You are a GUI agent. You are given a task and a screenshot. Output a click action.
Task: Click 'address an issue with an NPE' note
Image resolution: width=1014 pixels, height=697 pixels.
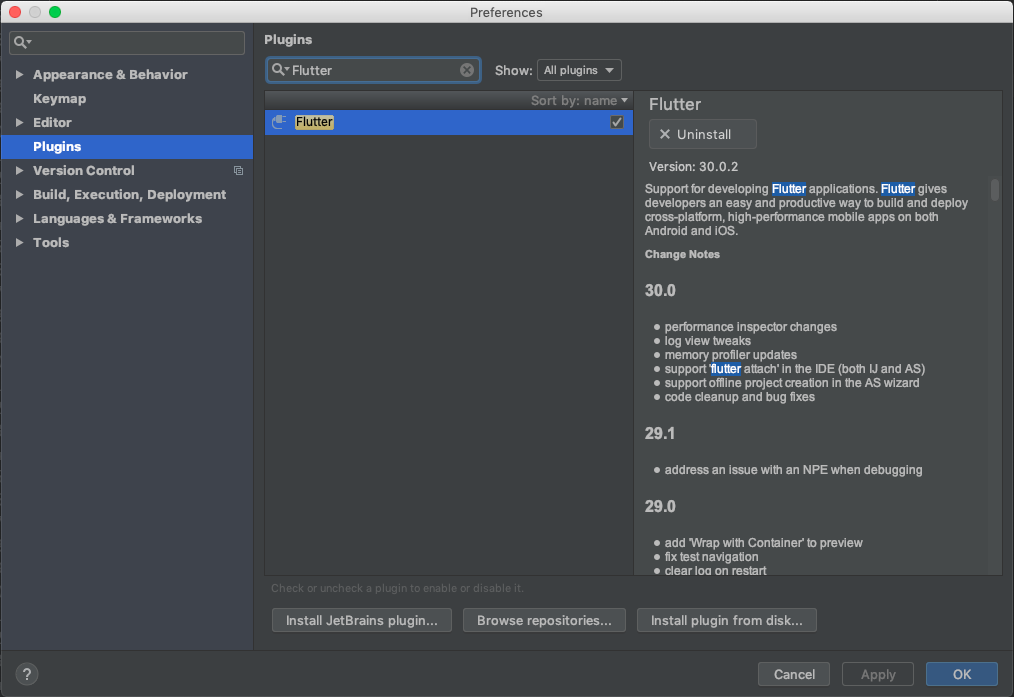(x=793, y=470)
